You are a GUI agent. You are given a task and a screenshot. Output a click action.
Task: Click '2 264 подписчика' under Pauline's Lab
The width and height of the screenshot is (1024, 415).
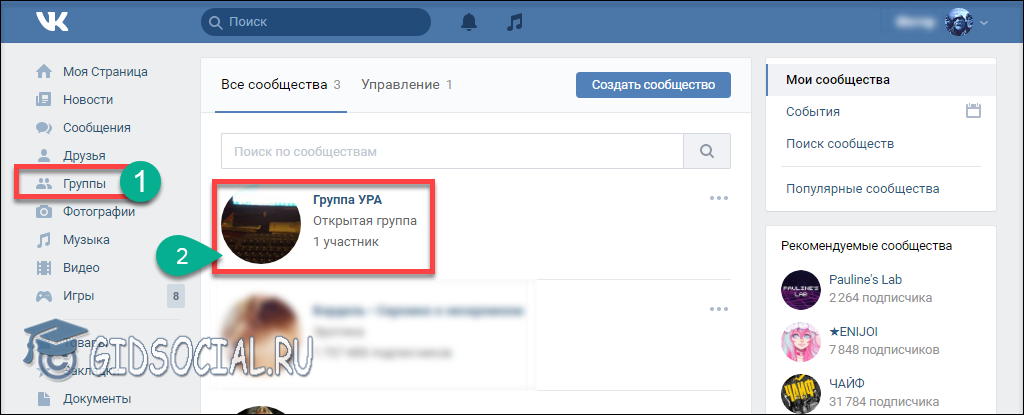[x=880, y=298]
